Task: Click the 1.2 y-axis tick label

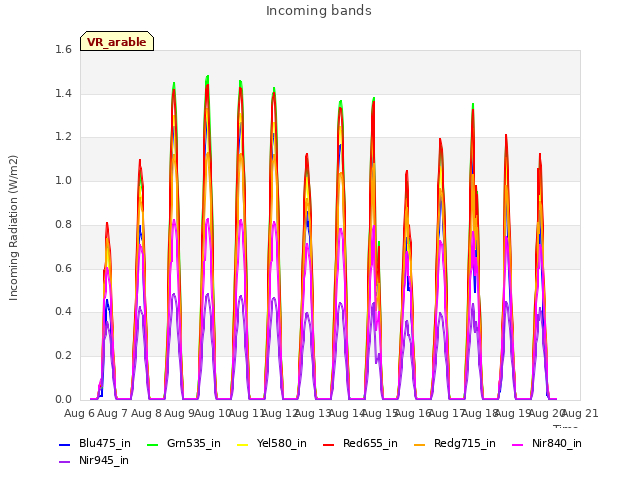Action: pyautogui.click(x=63, y=137)
